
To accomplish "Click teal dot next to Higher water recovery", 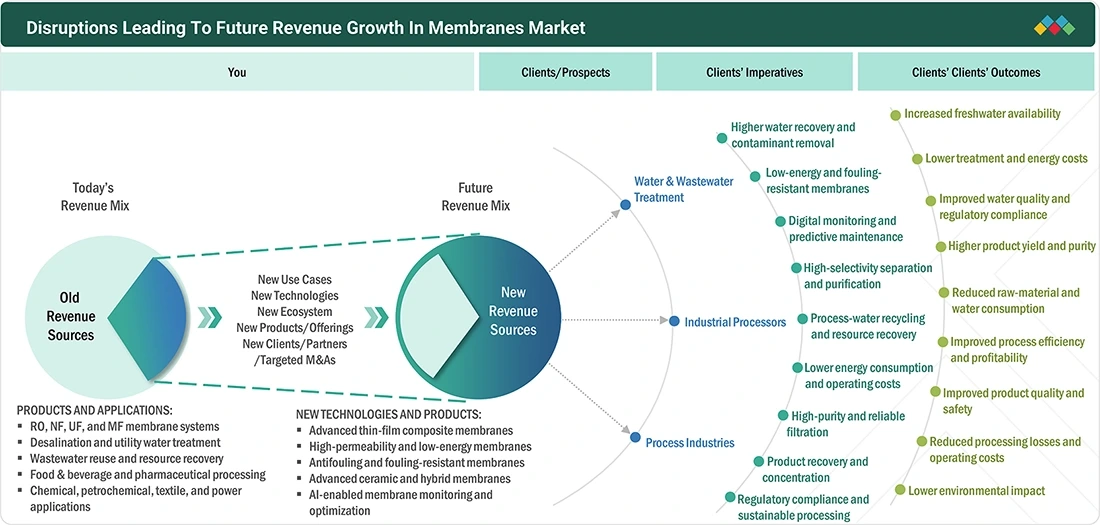I will (x=722, y=138).
